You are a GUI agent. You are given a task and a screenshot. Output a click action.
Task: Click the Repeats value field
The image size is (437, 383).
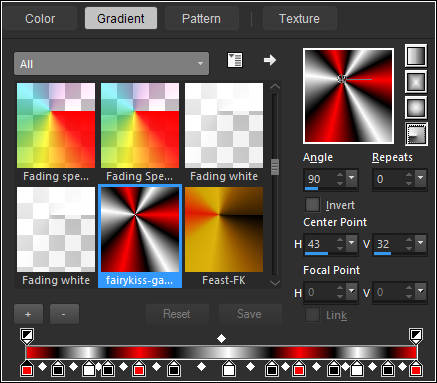[389, 179]
